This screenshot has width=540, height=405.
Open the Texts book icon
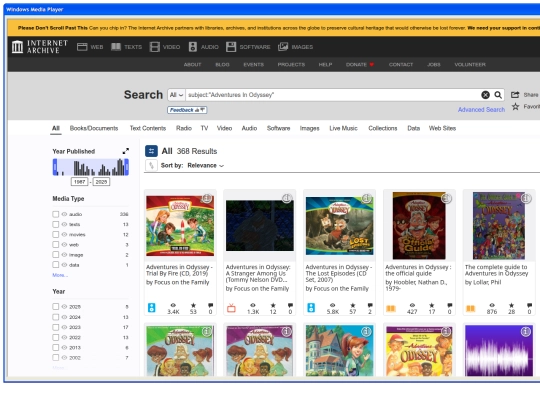coord(116,47)
